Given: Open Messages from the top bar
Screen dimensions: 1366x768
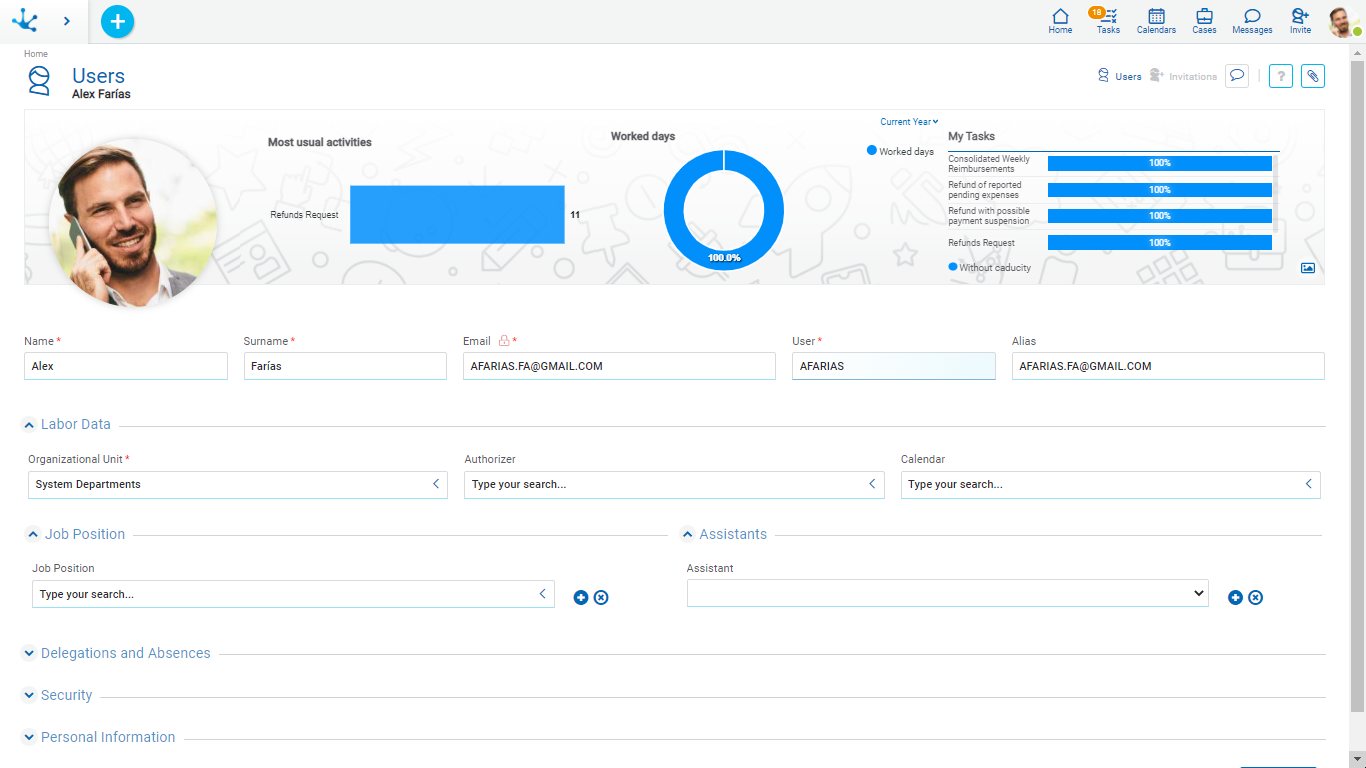Looking at the screenshot, I should (x=1252, y=20).
